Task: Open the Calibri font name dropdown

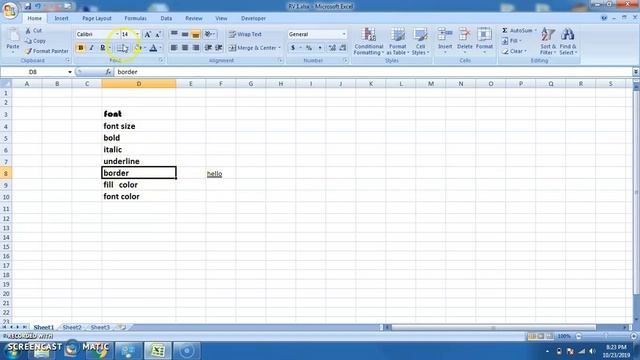Action: click(117, 34)
